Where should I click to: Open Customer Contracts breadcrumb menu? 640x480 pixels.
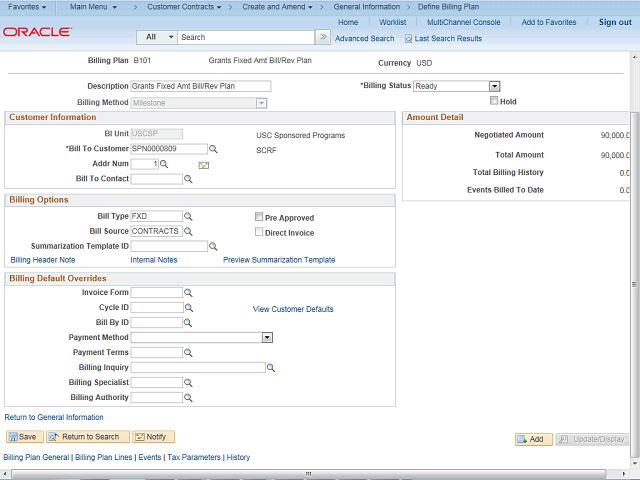[182, 7]
